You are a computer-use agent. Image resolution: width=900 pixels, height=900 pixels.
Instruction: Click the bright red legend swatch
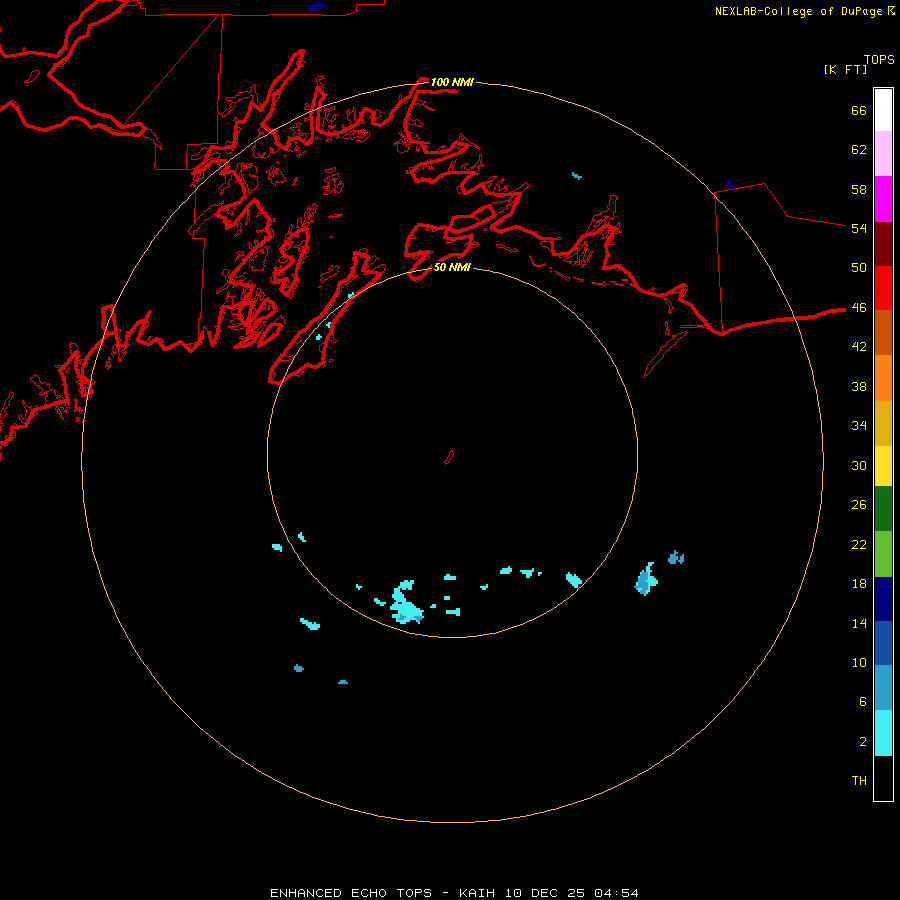[x=883, y=288]
